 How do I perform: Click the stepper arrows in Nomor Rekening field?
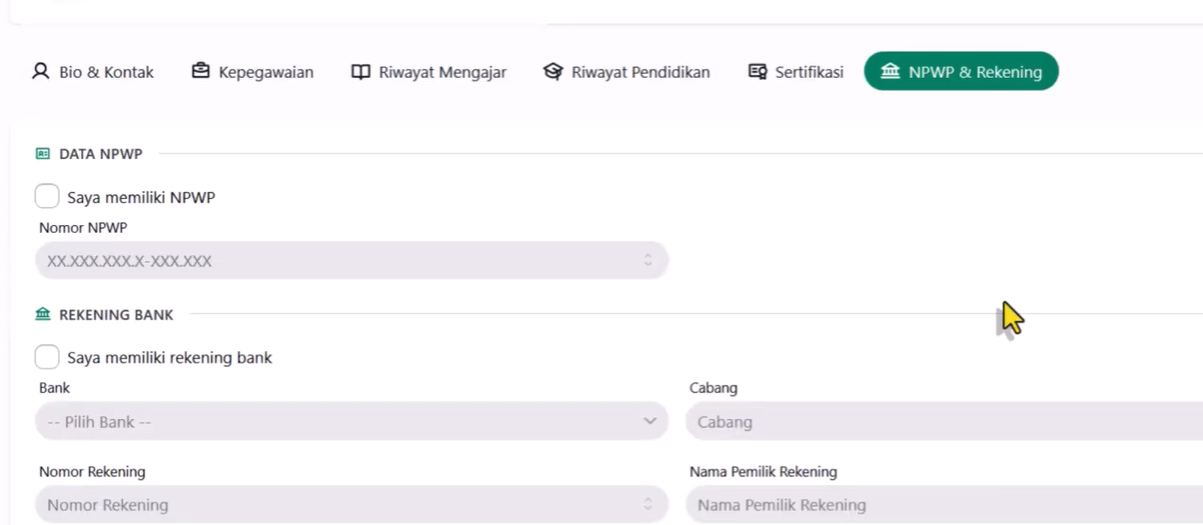648,505
